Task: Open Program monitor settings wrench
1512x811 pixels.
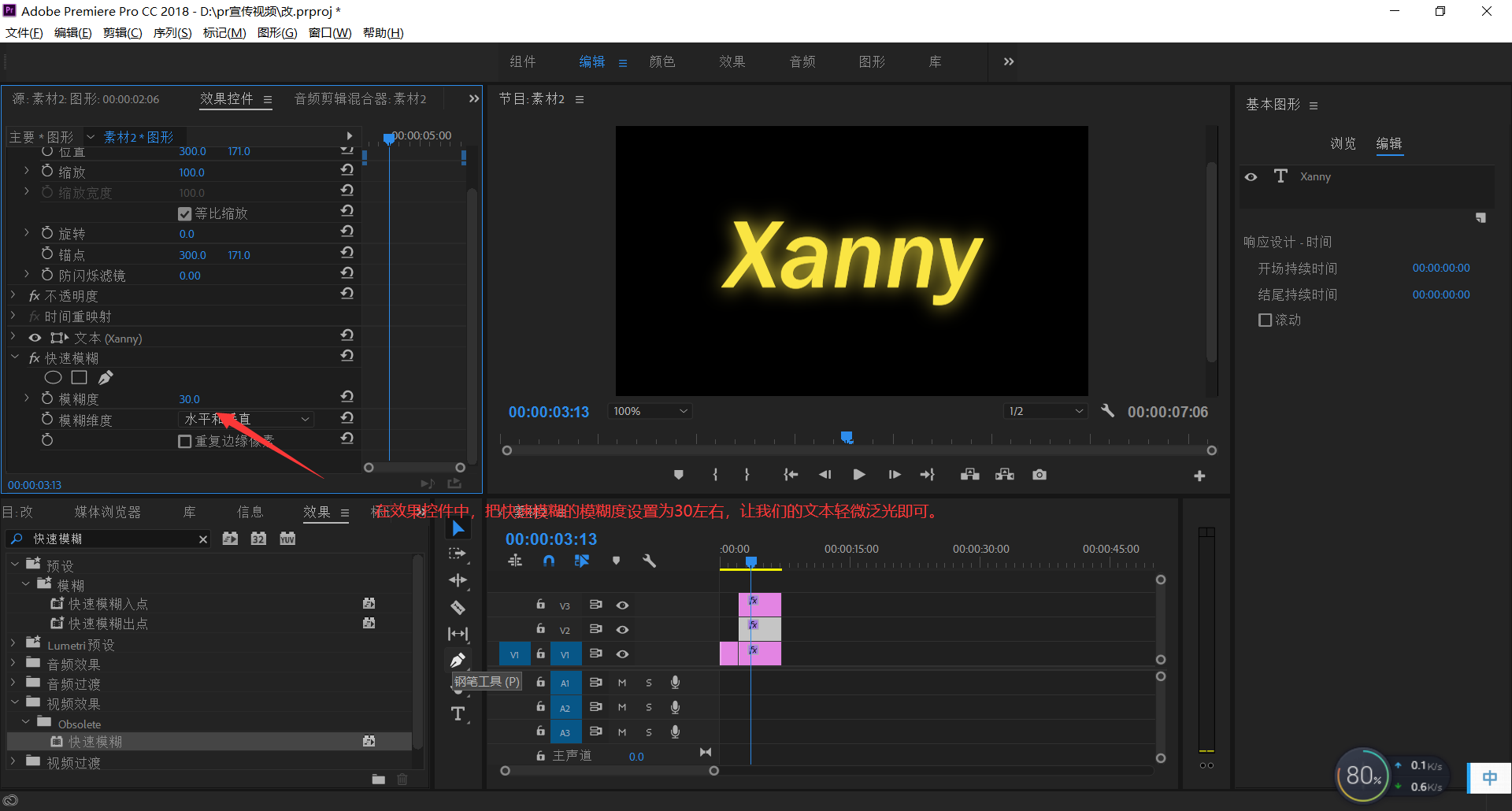Action: [1107, 411]
